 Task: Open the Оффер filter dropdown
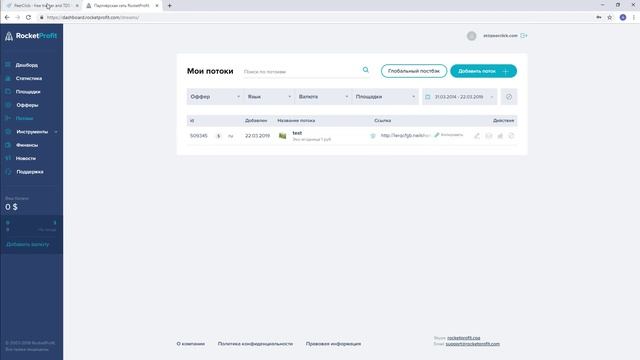coord(215,97)
